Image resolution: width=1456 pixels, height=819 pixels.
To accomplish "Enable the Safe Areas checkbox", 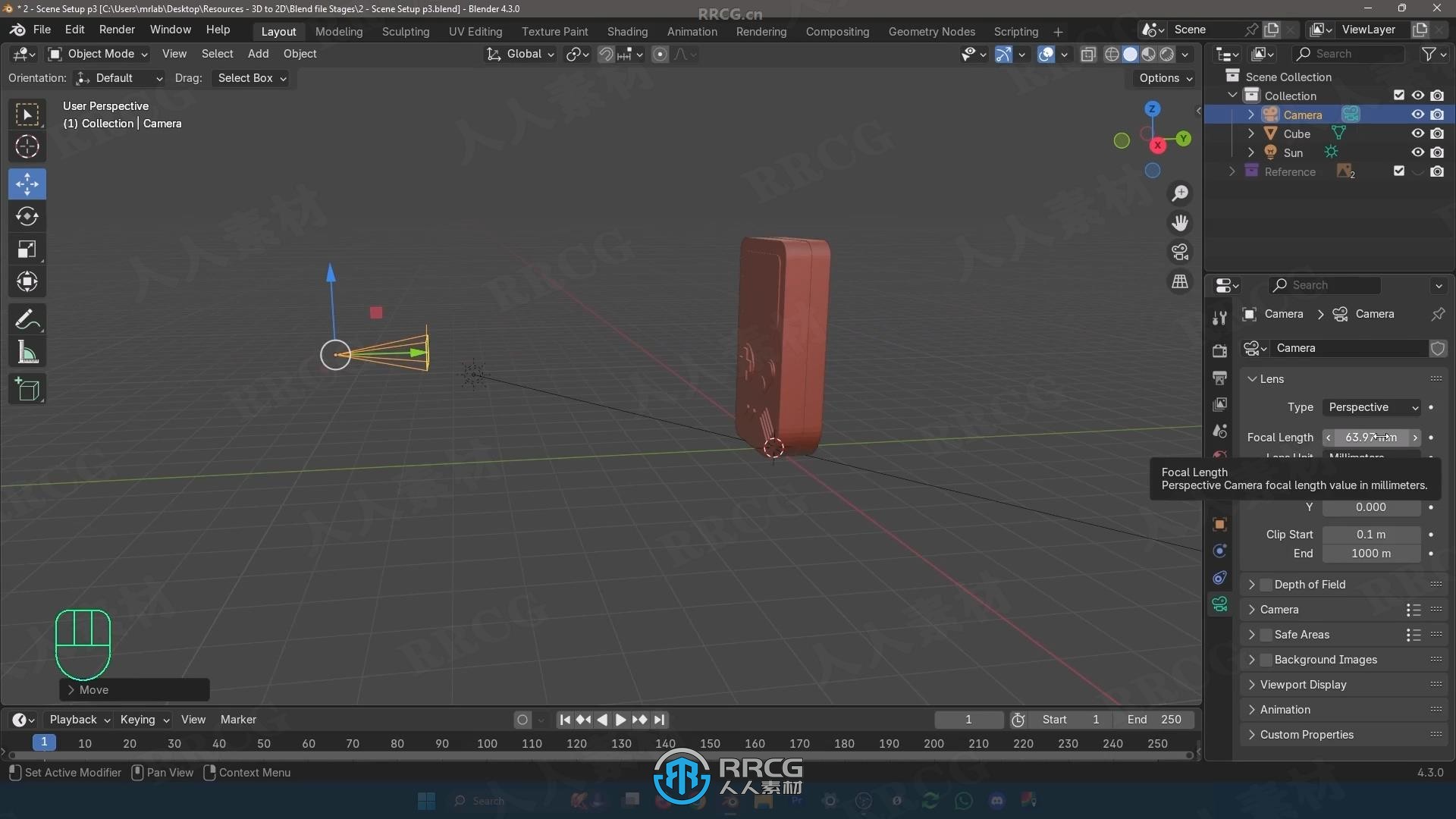I will [x=1266, y=635].
